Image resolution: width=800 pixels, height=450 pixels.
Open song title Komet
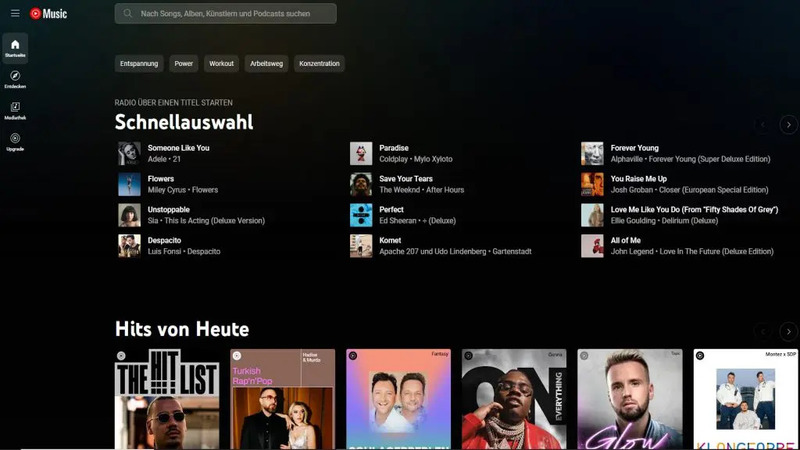(390, 240)
